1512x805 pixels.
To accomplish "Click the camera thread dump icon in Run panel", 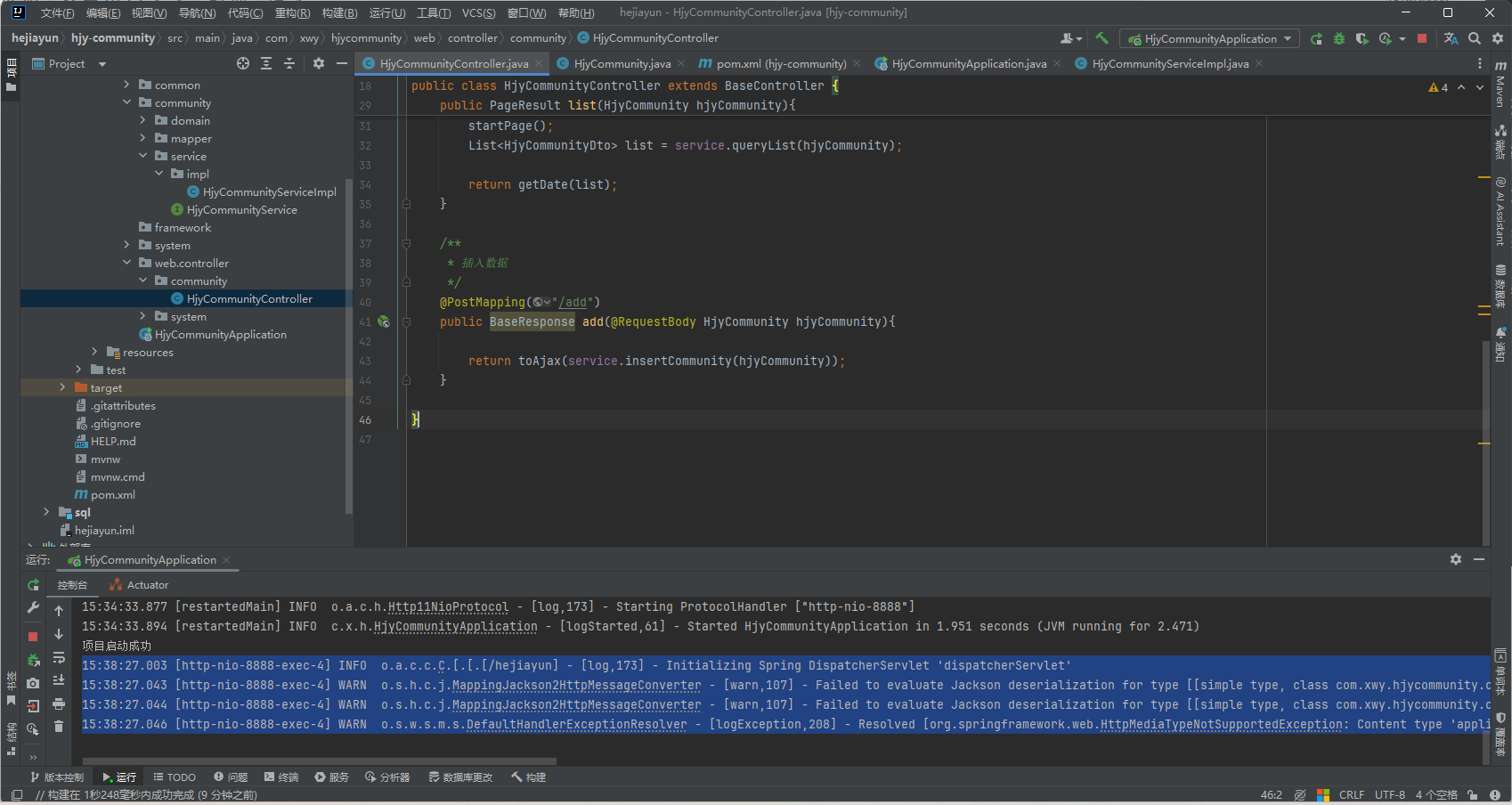I will (x=33, y=683).
